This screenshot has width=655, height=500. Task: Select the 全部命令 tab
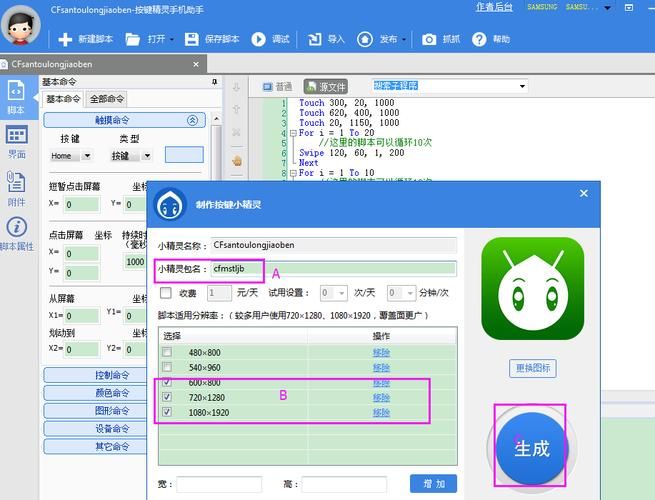pyautogui.click(x=107, y=99)
